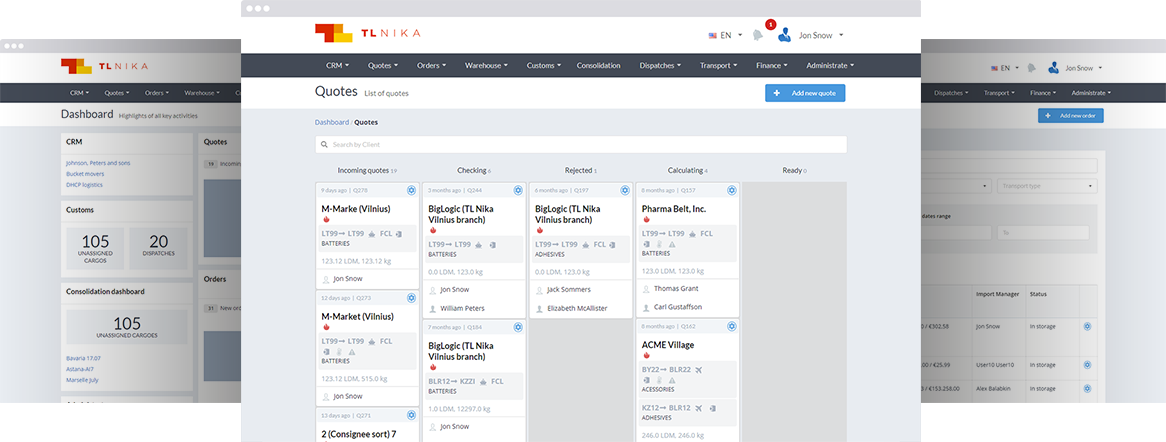The width and height of the screenshot is (1166, 442).
Task: Open the Finance dropdown in navigation bar
Action: (x=771, y=66)
